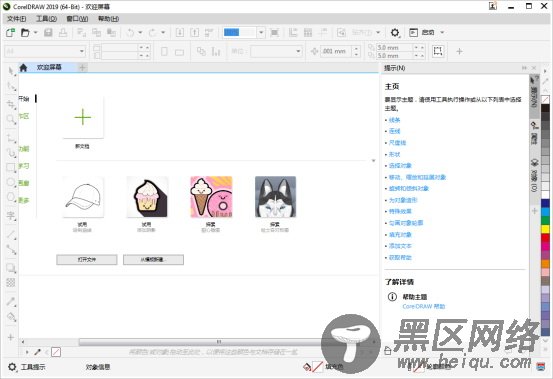553x379 pixels.
Task: Select the Connector tool
Action: coord(11,249)
